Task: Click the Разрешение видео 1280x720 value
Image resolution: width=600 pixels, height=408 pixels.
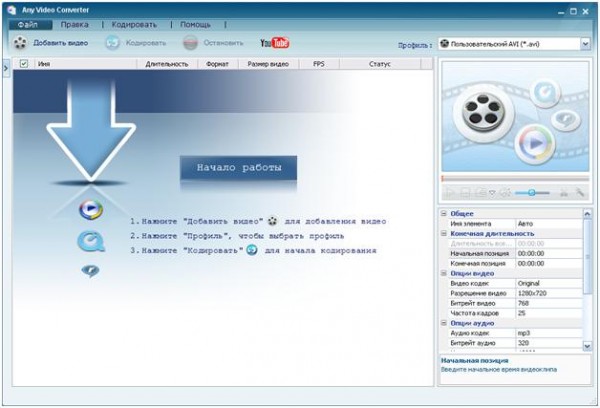Action: (549, 293)
